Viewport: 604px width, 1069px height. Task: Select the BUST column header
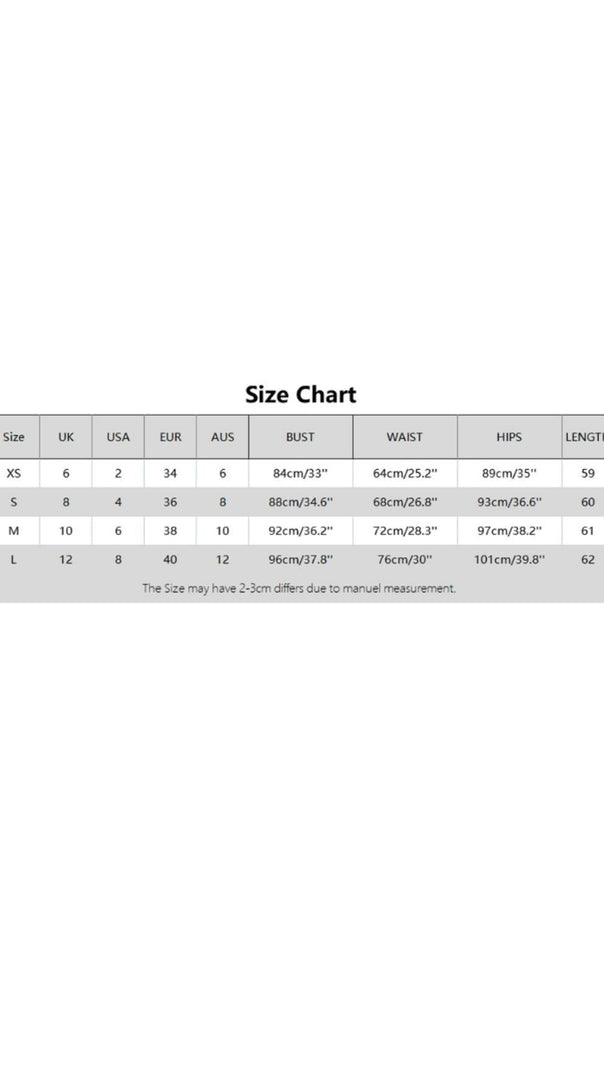coord(301,437)
